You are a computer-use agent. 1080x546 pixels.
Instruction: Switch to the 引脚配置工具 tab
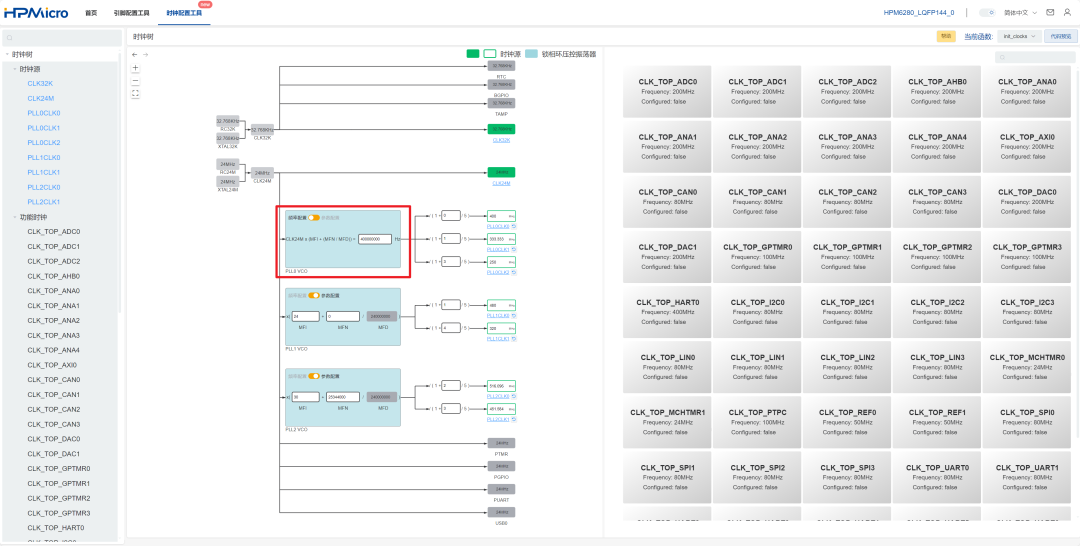coord(132,12)
